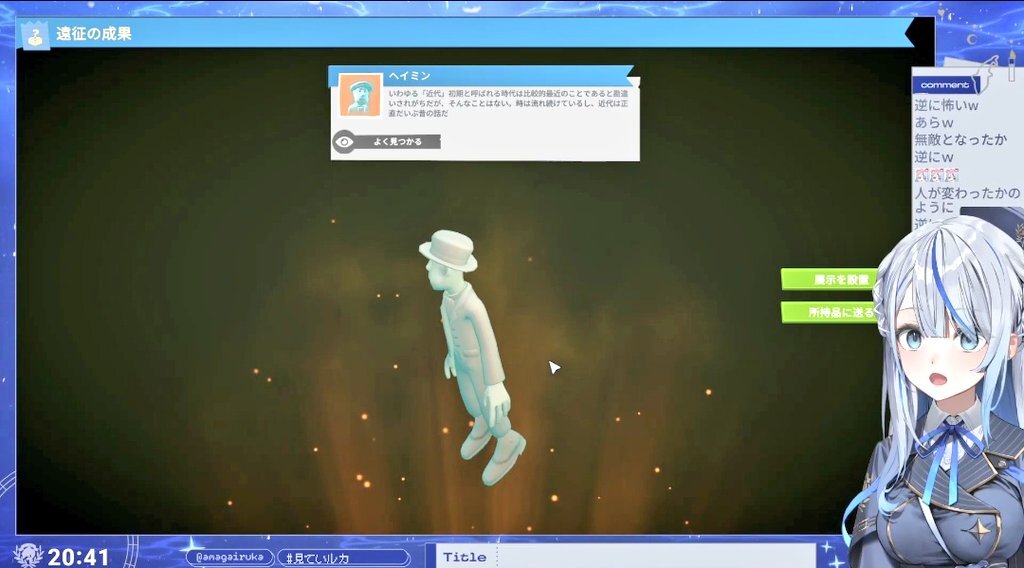This screenshot has height=568, width=1024.
Task: Click the #見ているルカ hashtag badge
Action: (344, 558)
